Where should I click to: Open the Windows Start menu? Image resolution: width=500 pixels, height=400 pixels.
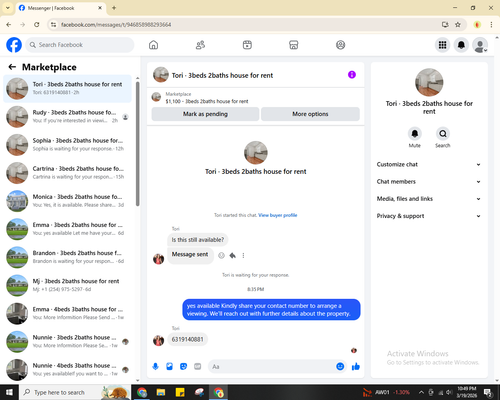[9, 392]
